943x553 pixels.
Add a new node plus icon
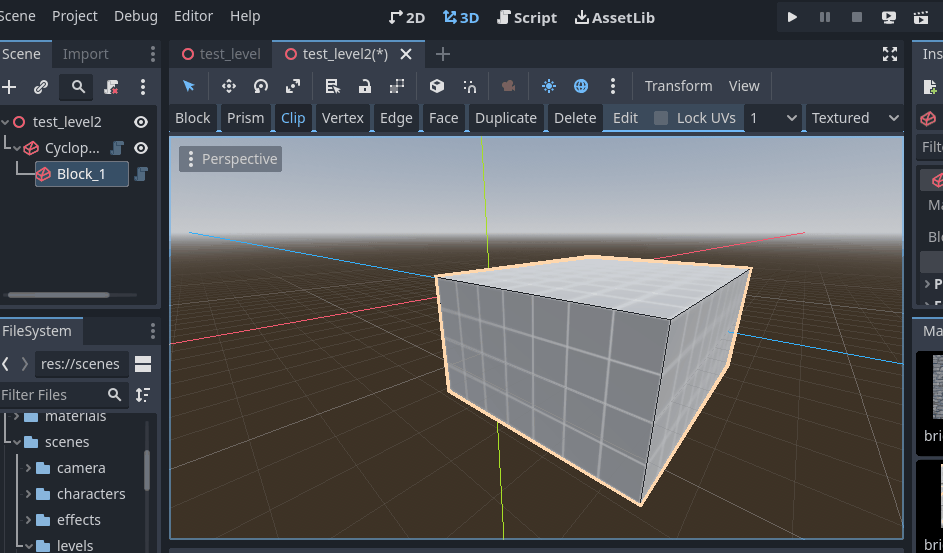click(9, 87)
